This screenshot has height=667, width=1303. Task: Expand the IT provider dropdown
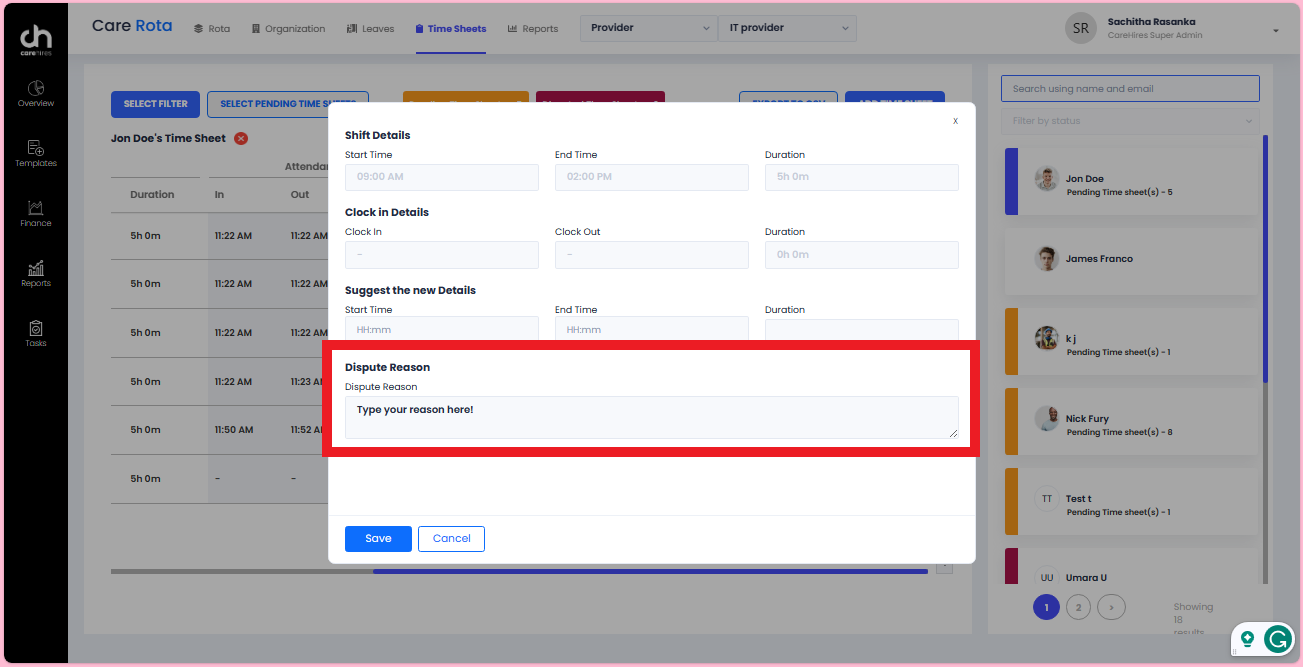[787, 28]
